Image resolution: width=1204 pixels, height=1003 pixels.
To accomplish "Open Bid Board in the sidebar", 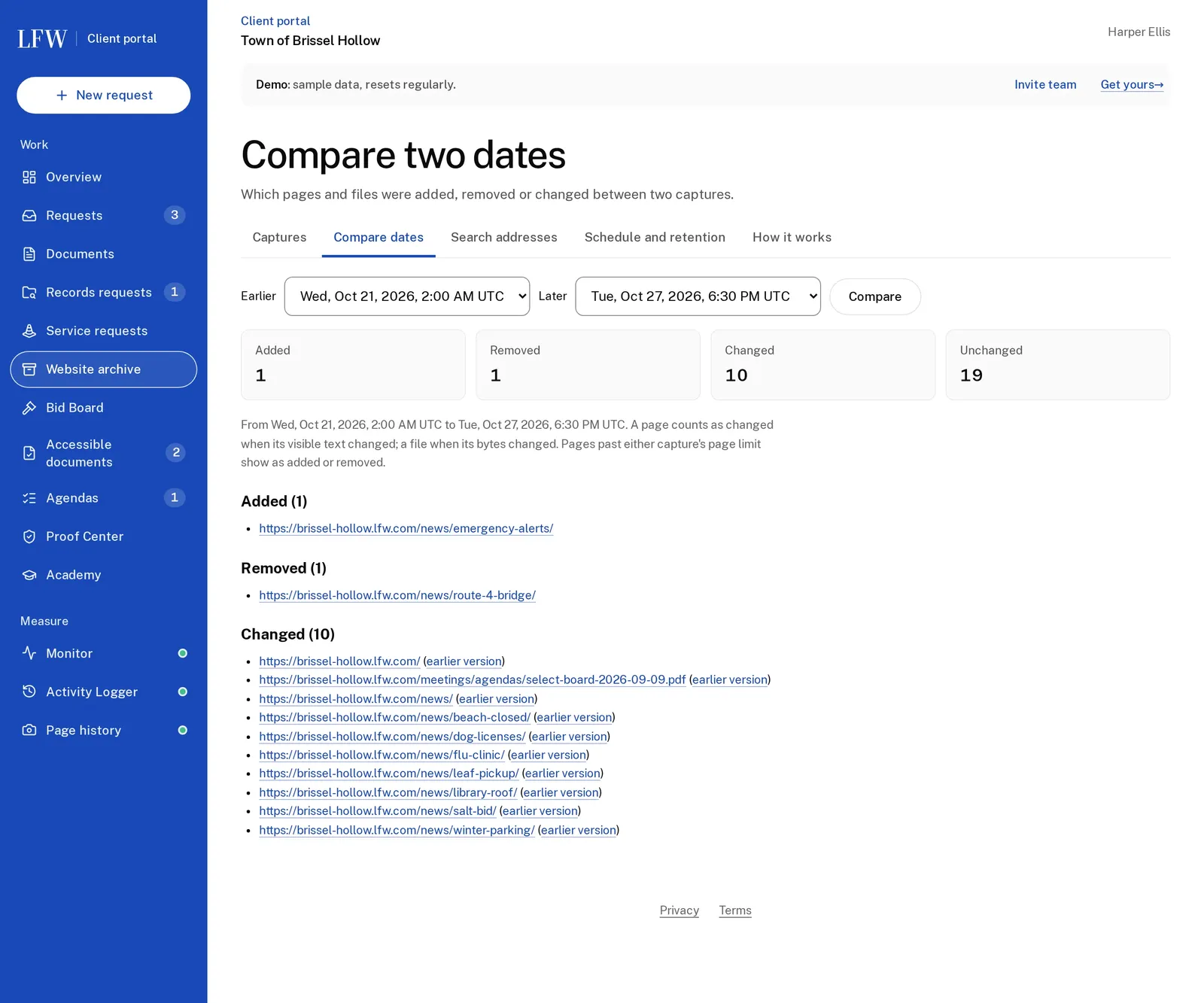I will tap(104, 408).
